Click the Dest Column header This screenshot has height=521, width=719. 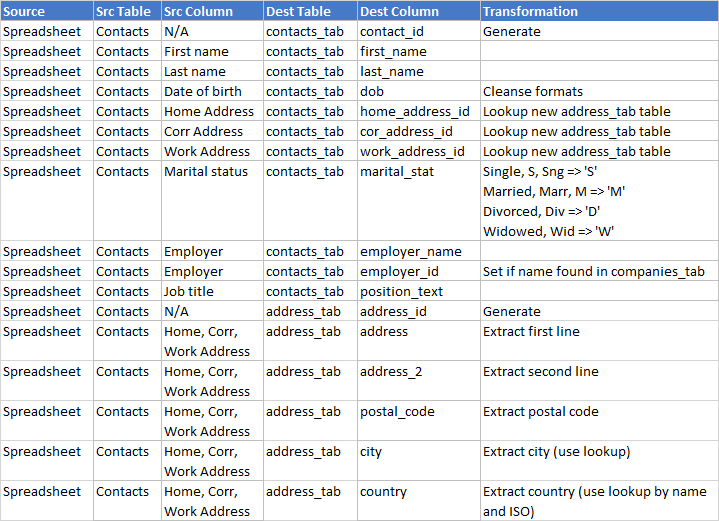click(399, 12)
